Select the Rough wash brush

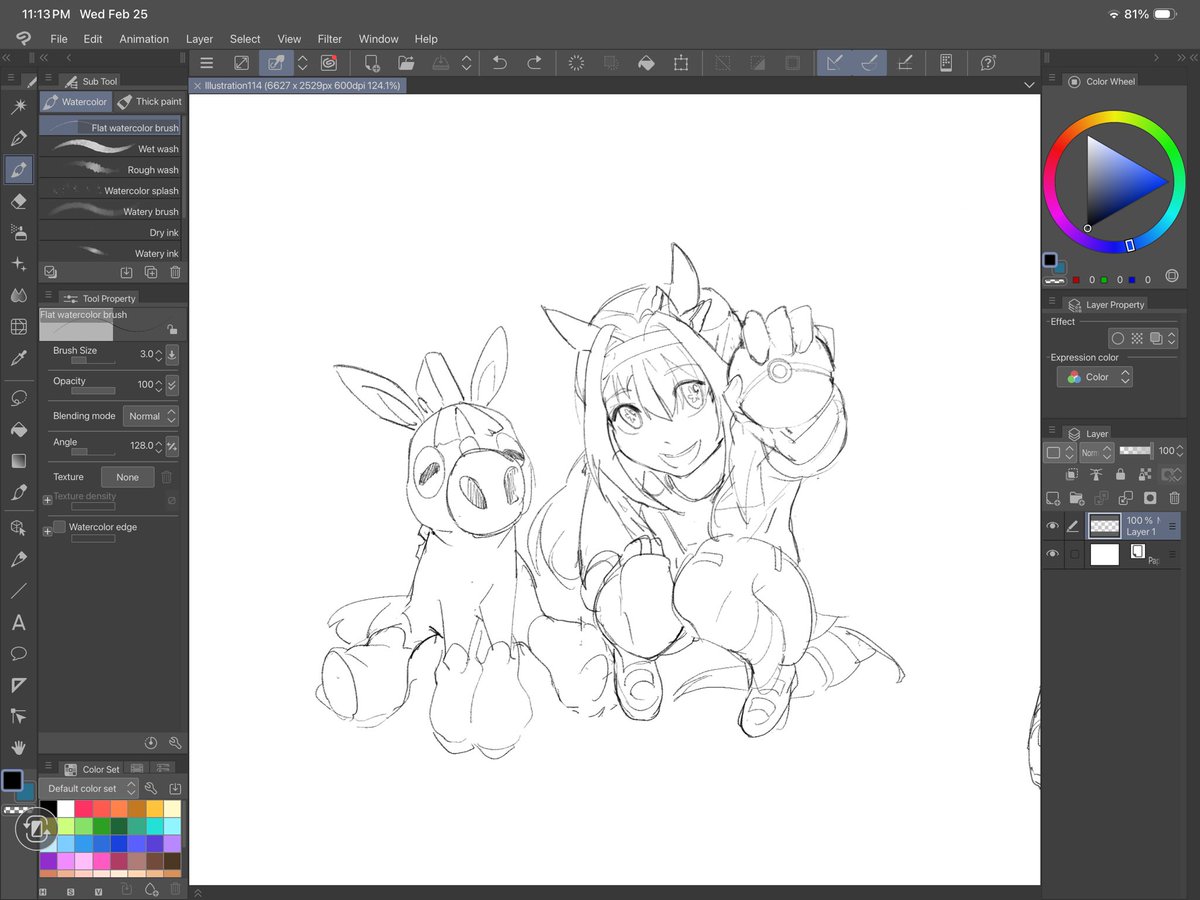coord(110,169)
